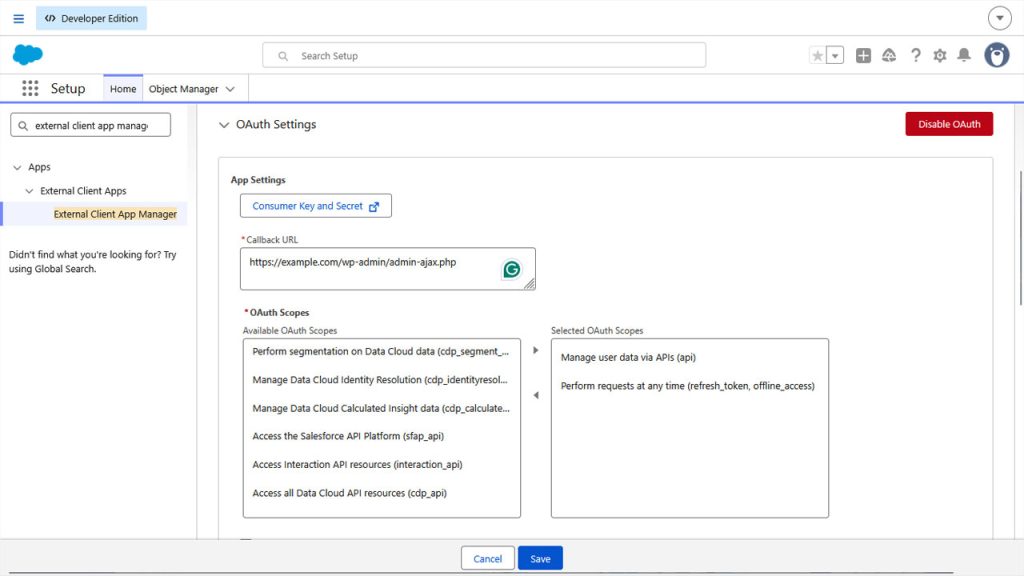Click the global actions plus icon
The height and width of the screenshot is (576, 1024).
click(x=863, y=56)
